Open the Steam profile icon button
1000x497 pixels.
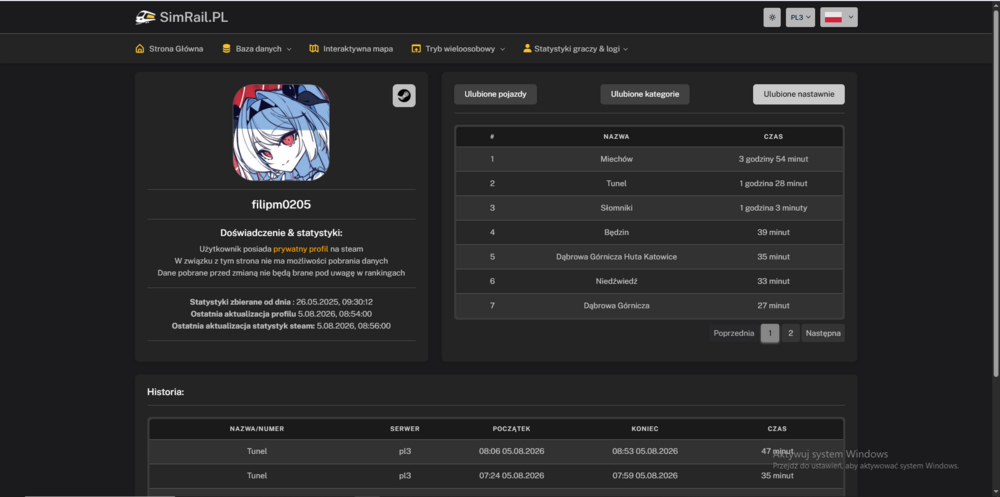[x=404, y=96]
